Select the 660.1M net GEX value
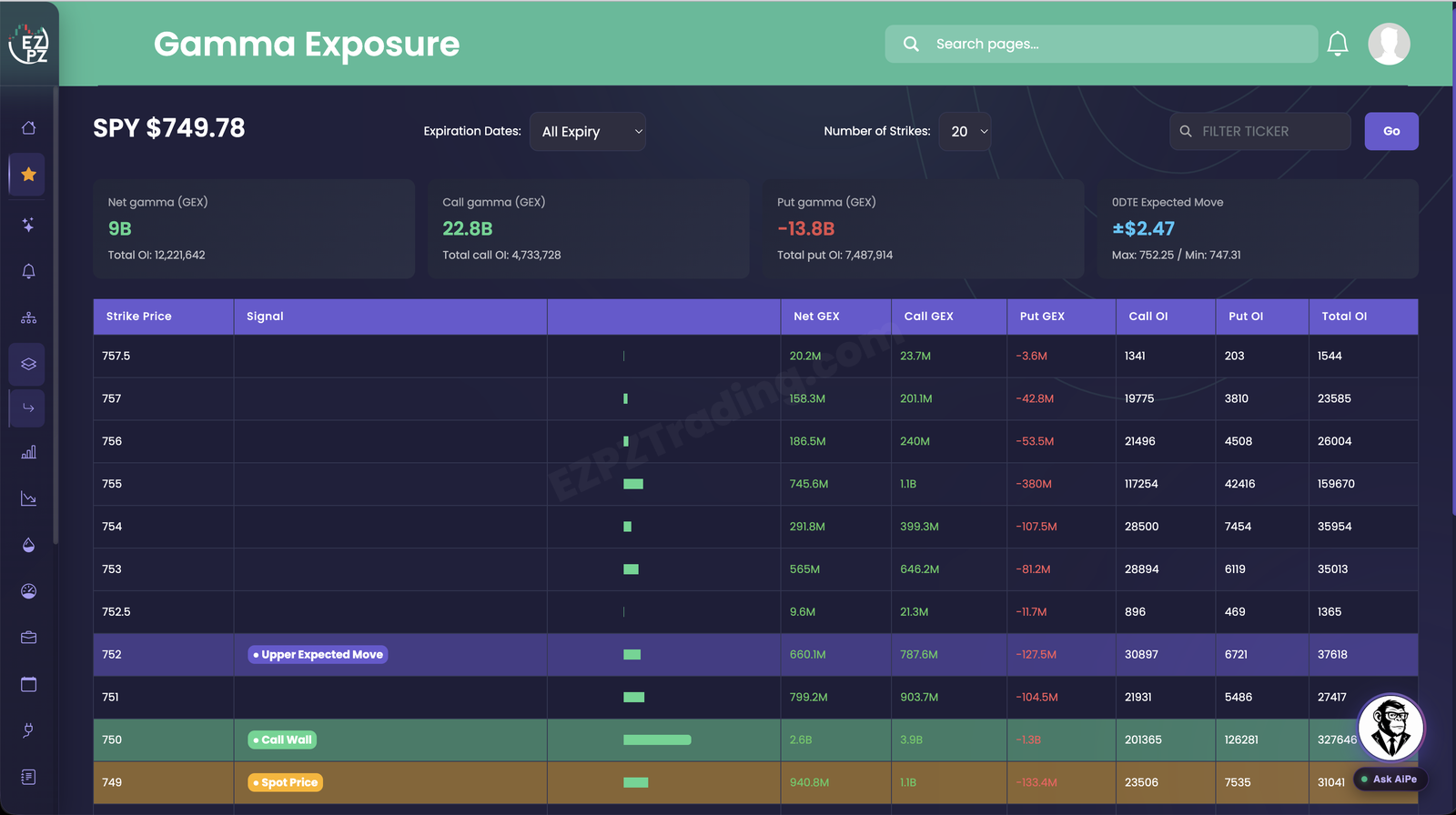The width and height of the screenshot is (1456, 815). pyautogui.click(x=807, y=654)
